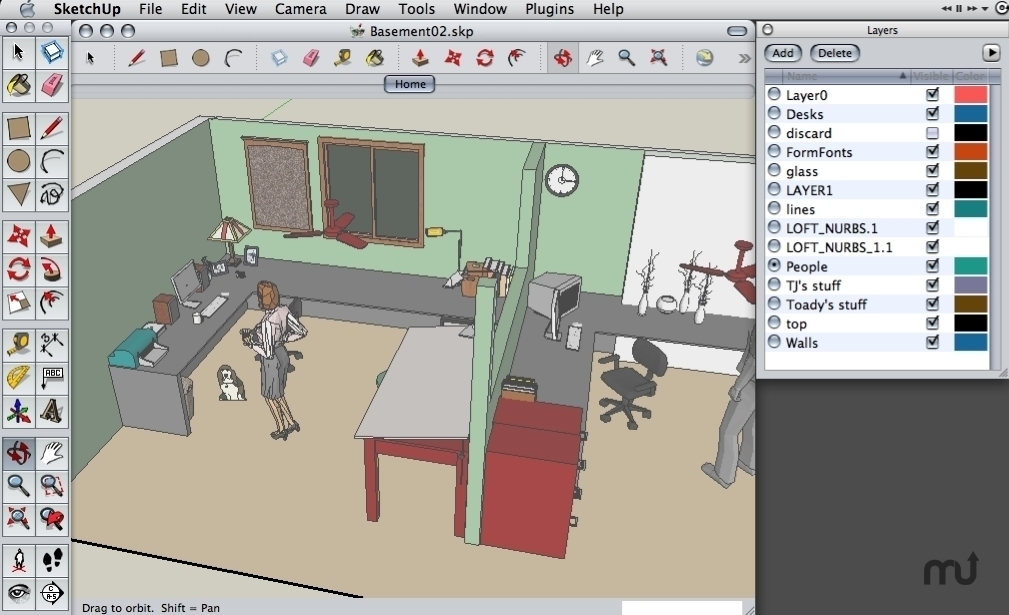Open the Plugins menu
Screen dimensions: 1009x615
point(549,9)
